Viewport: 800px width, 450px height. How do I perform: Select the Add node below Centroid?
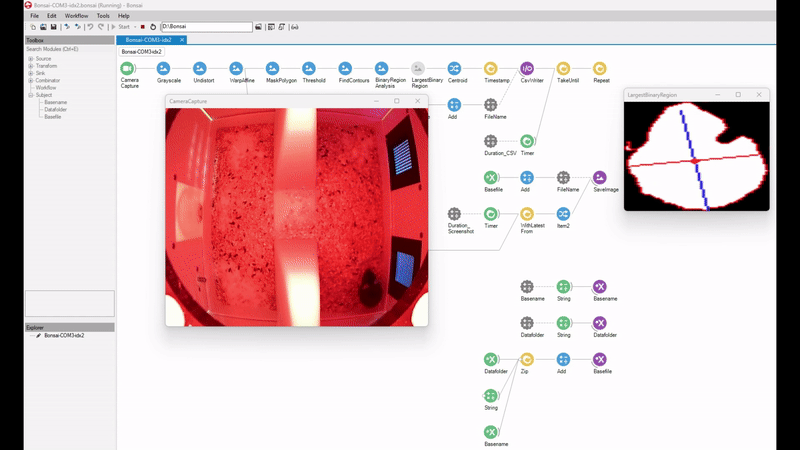click(x=454, y=105)
